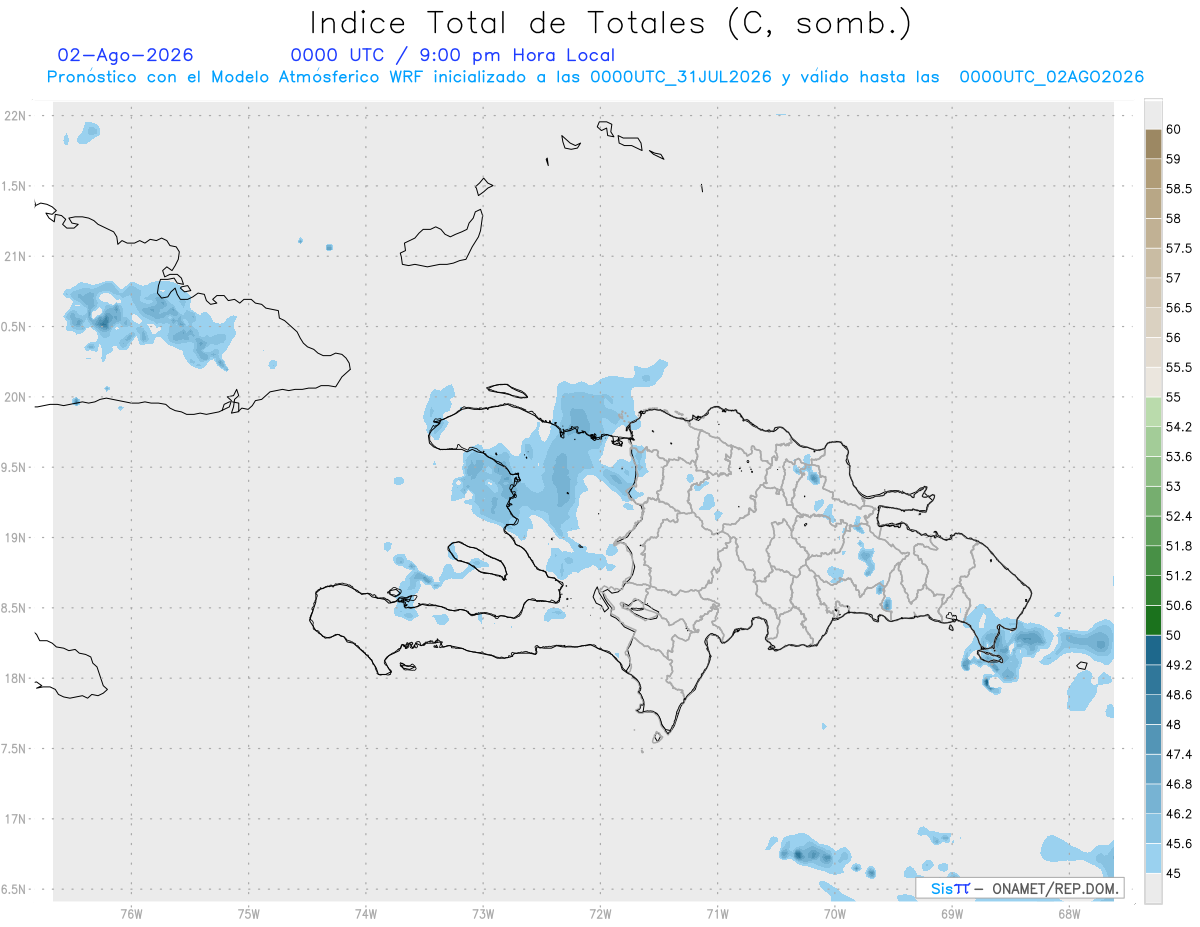The image size is (1200, 927).
Task: Click the time text "0000 UTC / 9:00 pm Hora Local"
Action: coord(452,56)
